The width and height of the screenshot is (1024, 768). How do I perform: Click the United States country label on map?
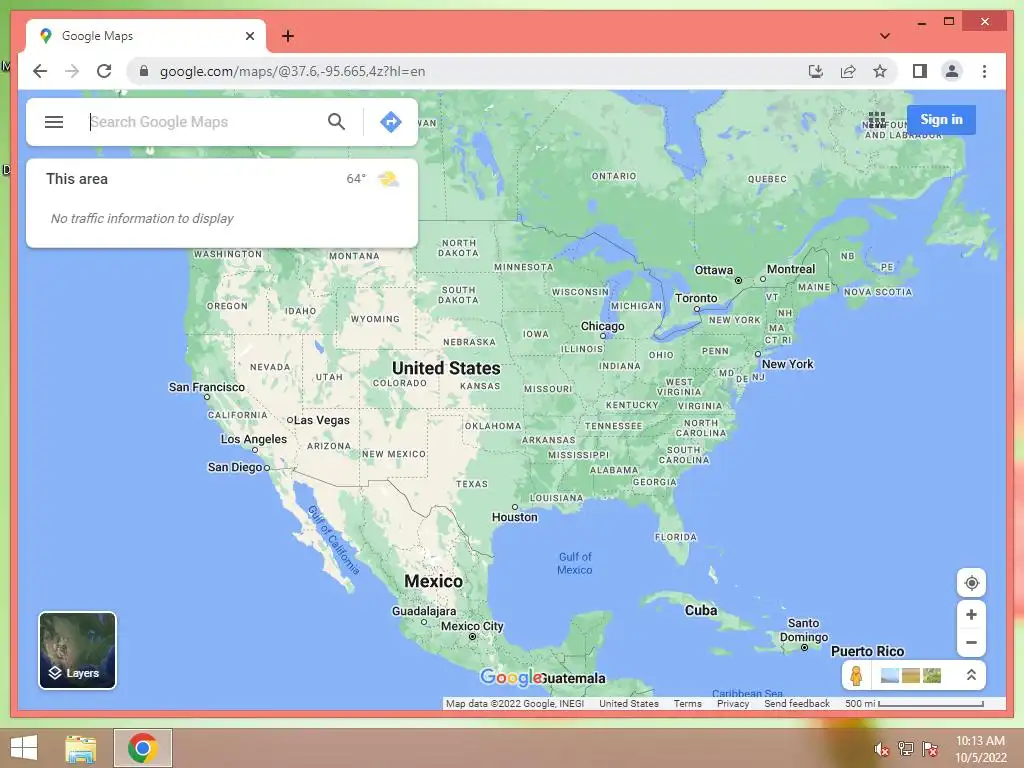tap(446, 368)
